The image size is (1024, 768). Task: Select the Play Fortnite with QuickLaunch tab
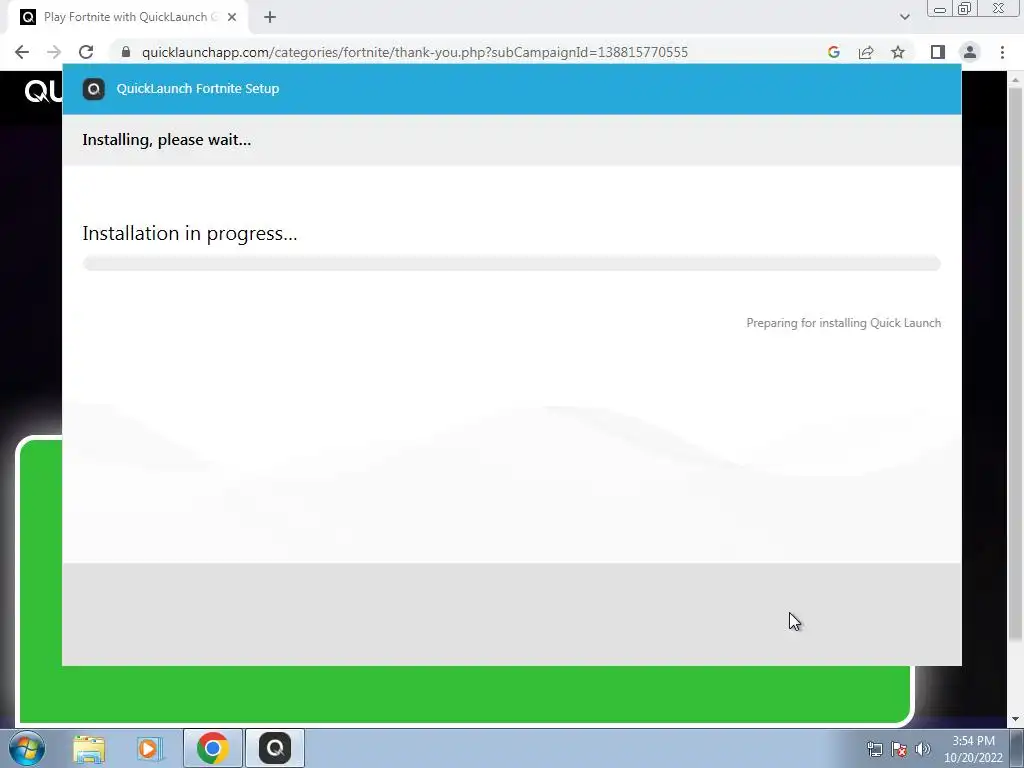click(x=127, y=18)
